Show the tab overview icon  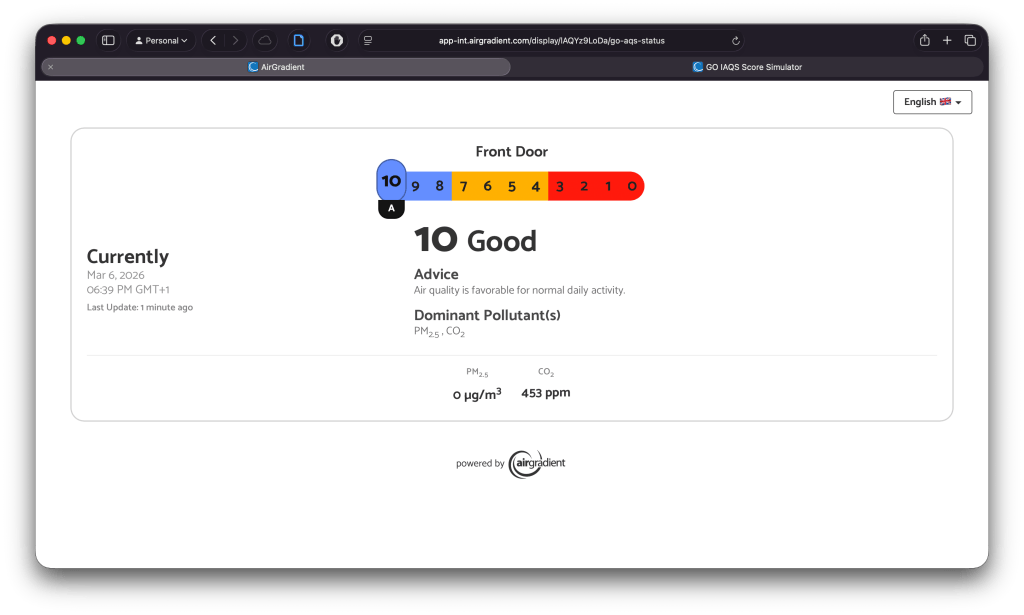coord(970,41)
